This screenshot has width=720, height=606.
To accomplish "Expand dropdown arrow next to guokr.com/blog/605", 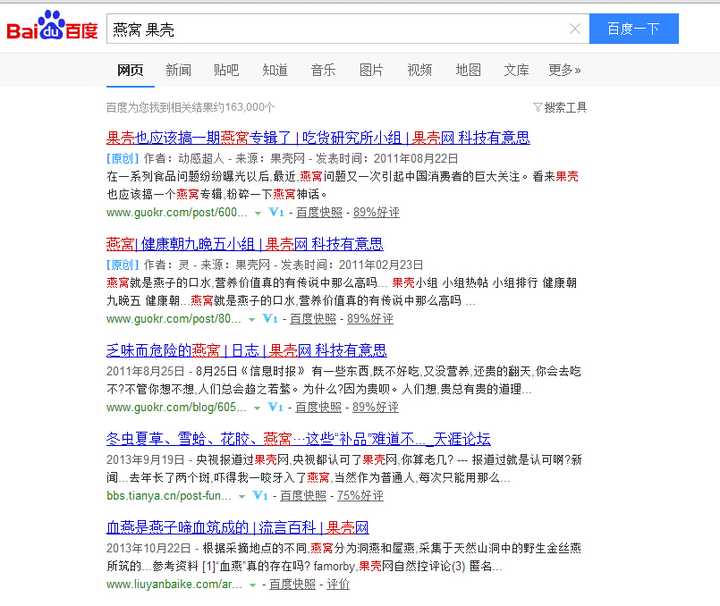I will pos(257,409).
